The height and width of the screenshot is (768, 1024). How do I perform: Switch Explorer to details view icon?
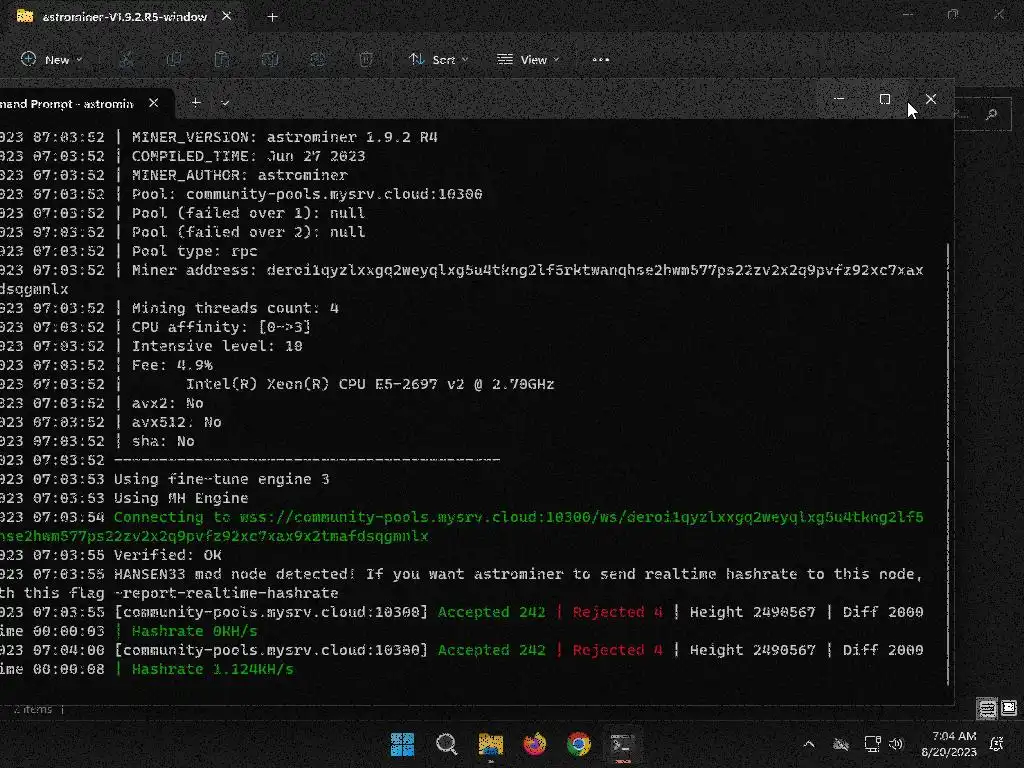pos(987,708)
